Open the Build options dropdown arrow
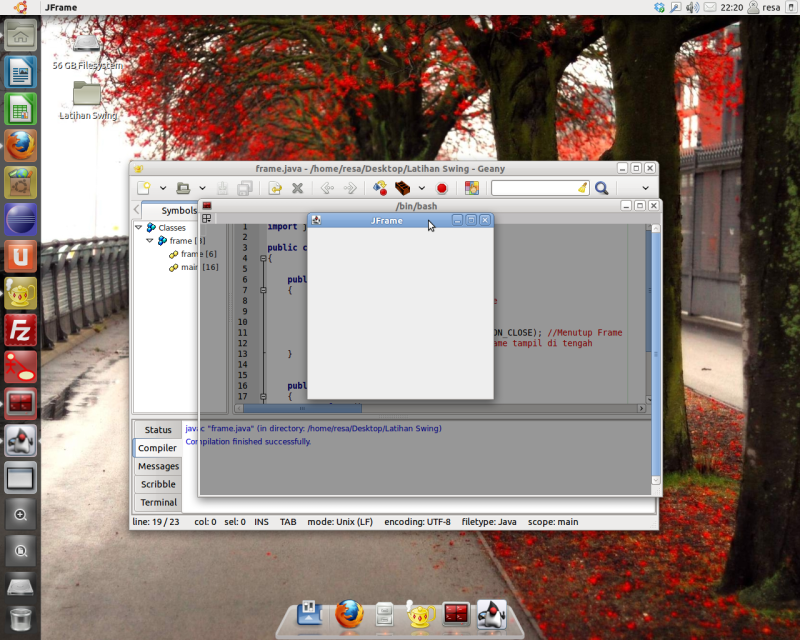Screen dimensions: 800x640 422,188
